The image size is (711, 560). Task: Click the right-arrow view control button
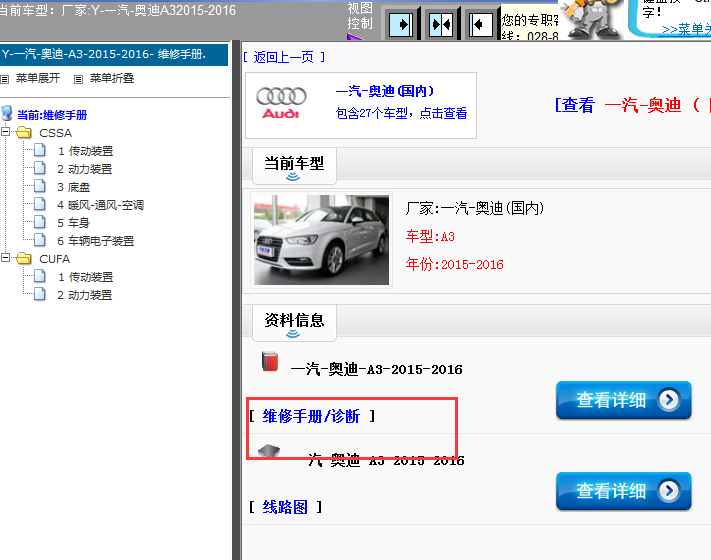401,24
